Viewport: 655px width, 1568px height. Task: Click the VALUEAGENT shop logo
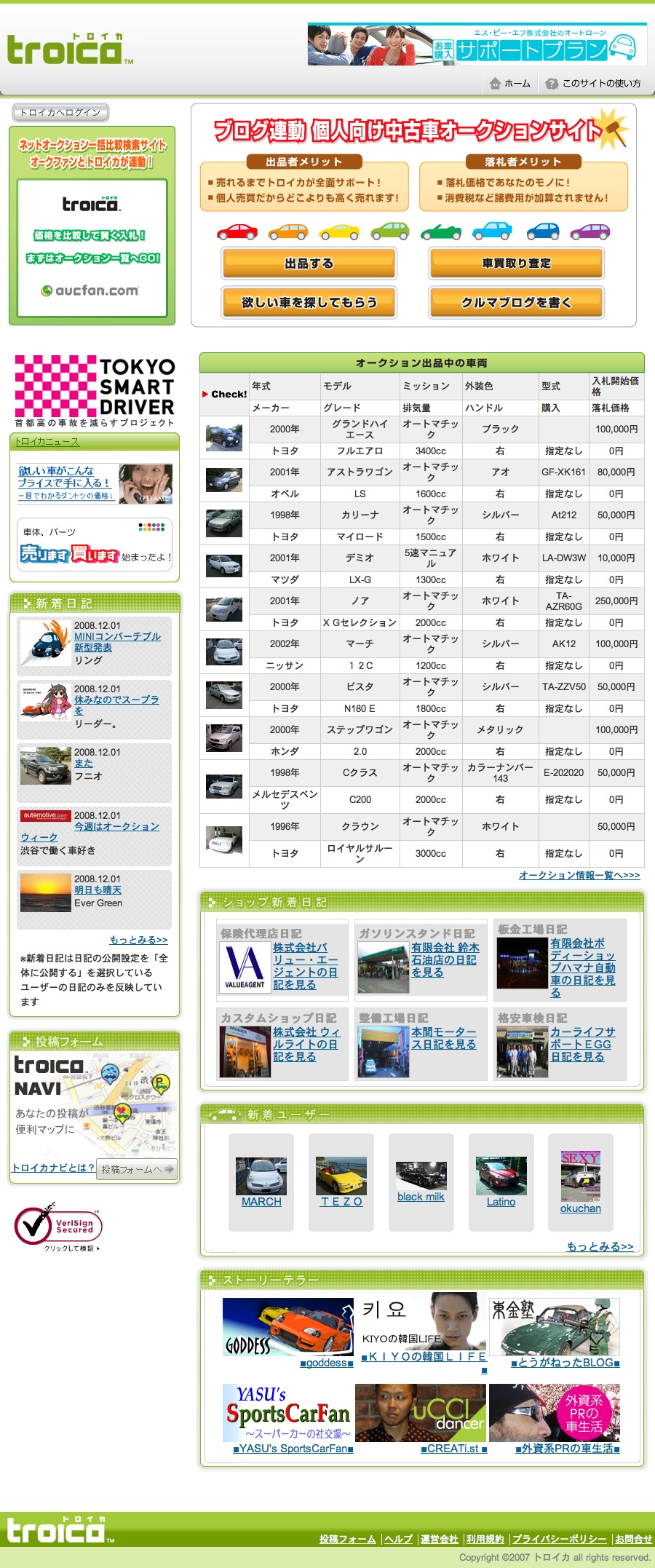click(245, 967)
